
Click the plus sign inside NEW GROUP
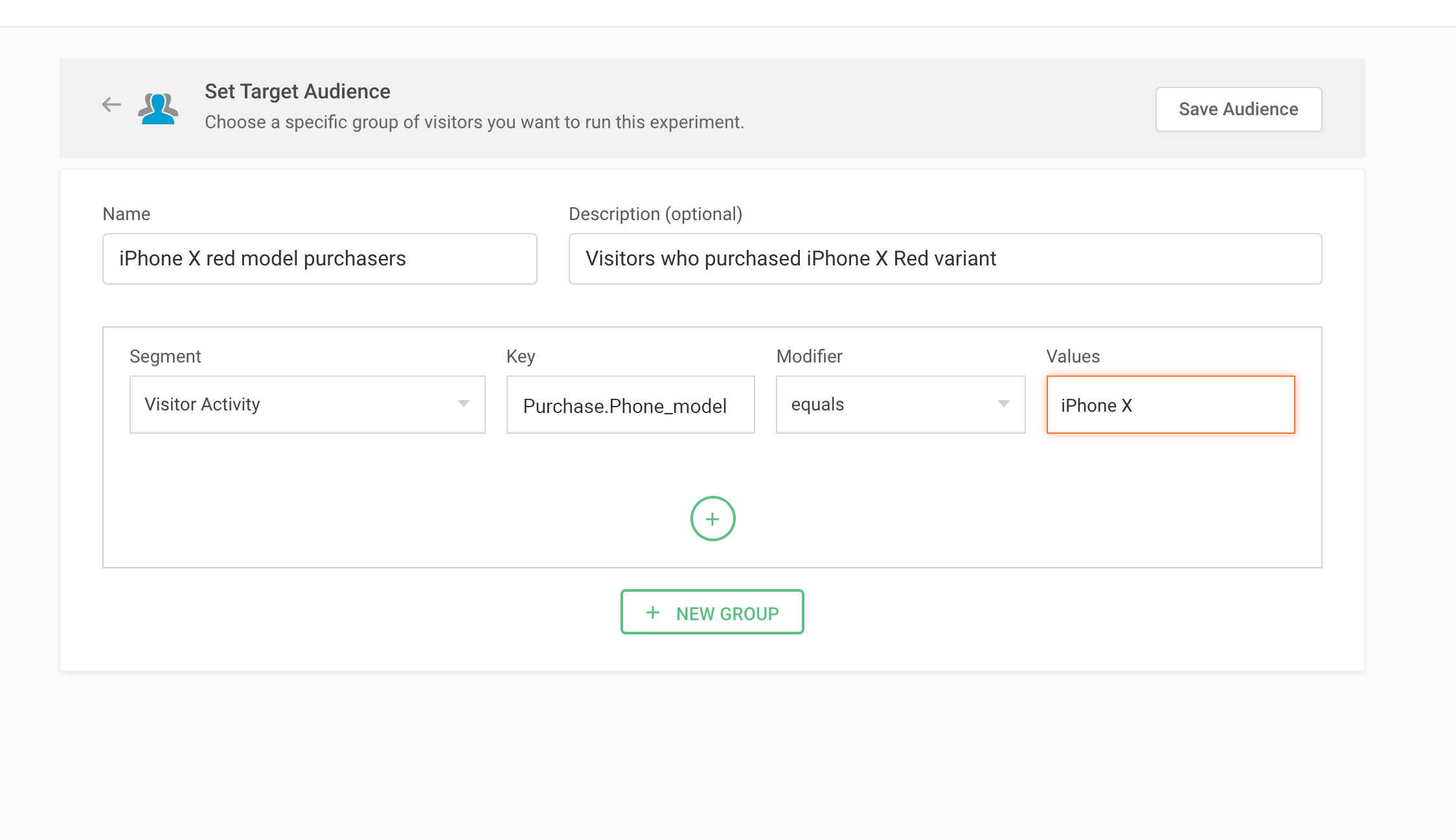point(653,612)
